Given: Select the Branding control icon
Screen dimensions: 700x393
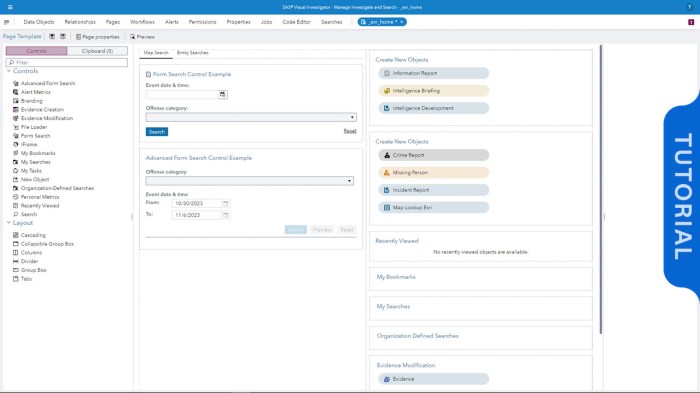Looking at the screenshot, I should pyautogui.click(x=16, y=101).
